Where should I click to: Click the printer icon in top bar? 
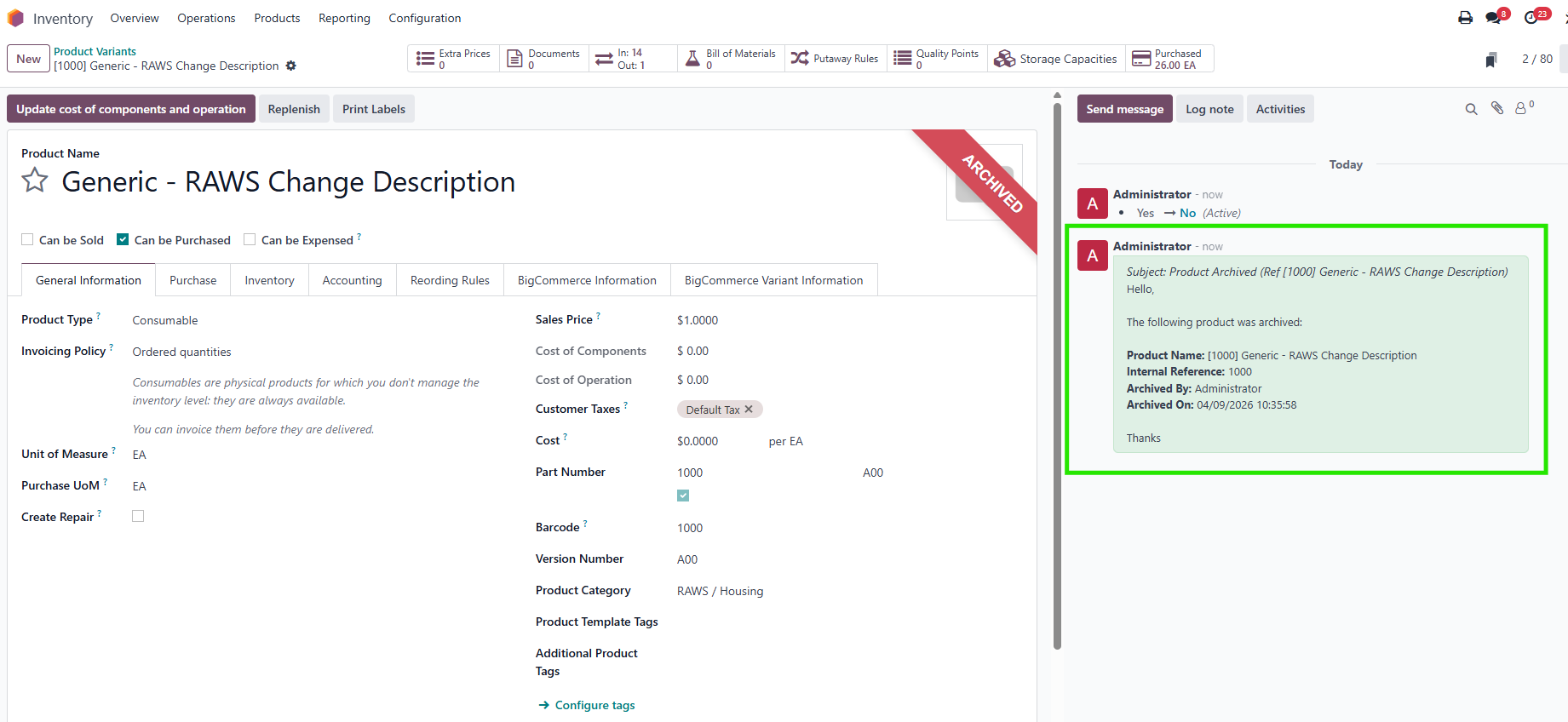(1465, 18)
